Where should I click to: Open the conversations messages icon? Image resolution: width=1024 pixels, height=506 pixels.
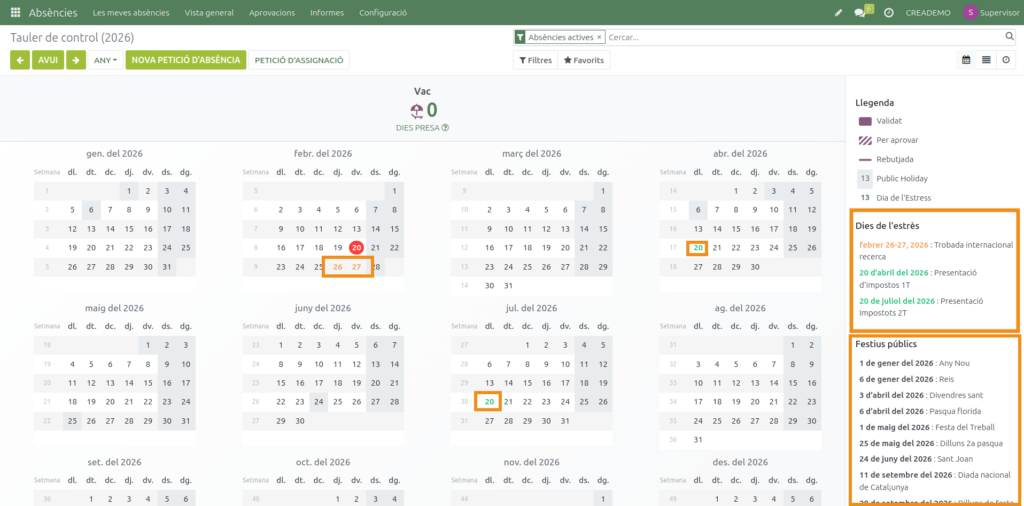861,13
